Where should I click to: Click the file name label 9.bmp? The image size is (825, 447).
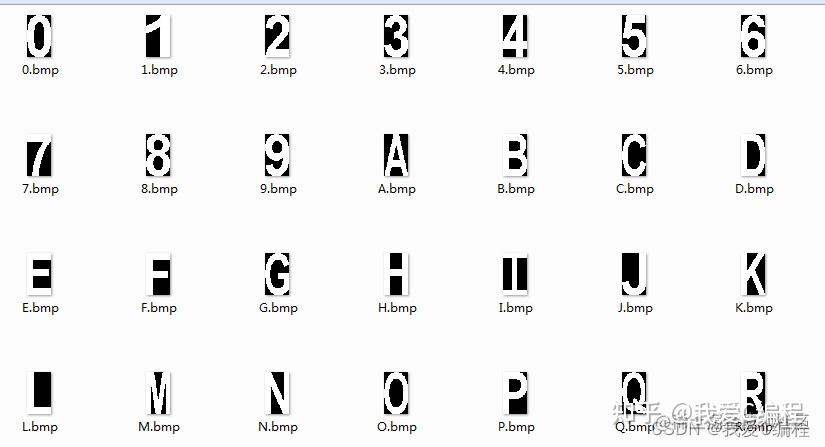pyautogui.click(x=278, y=189)
